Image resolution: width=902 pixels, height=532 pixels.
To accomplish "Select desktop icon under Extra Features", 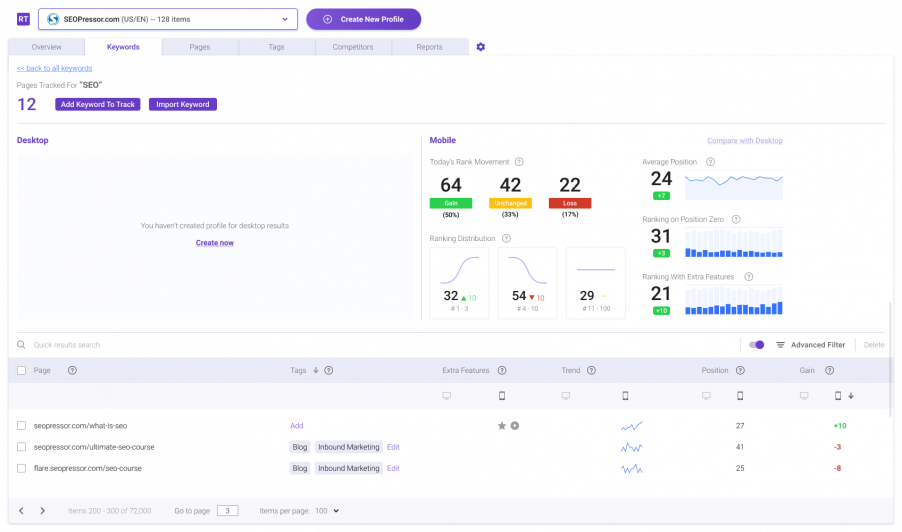I will tap(446, 396).
